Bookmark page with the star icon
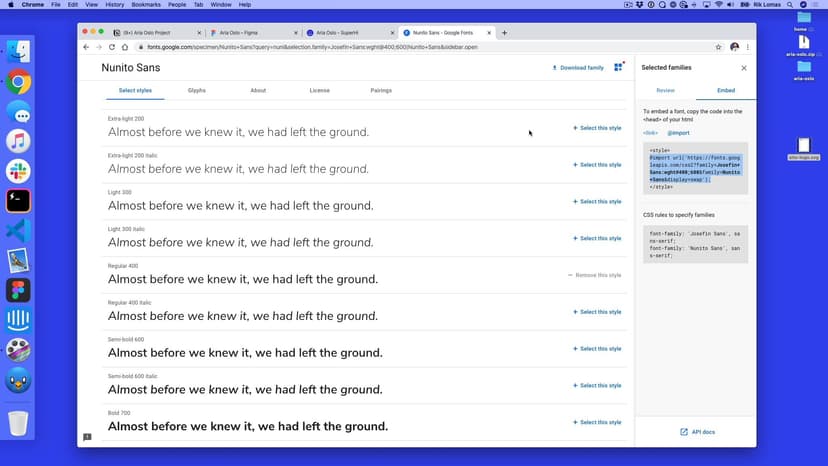 point(718,47)
